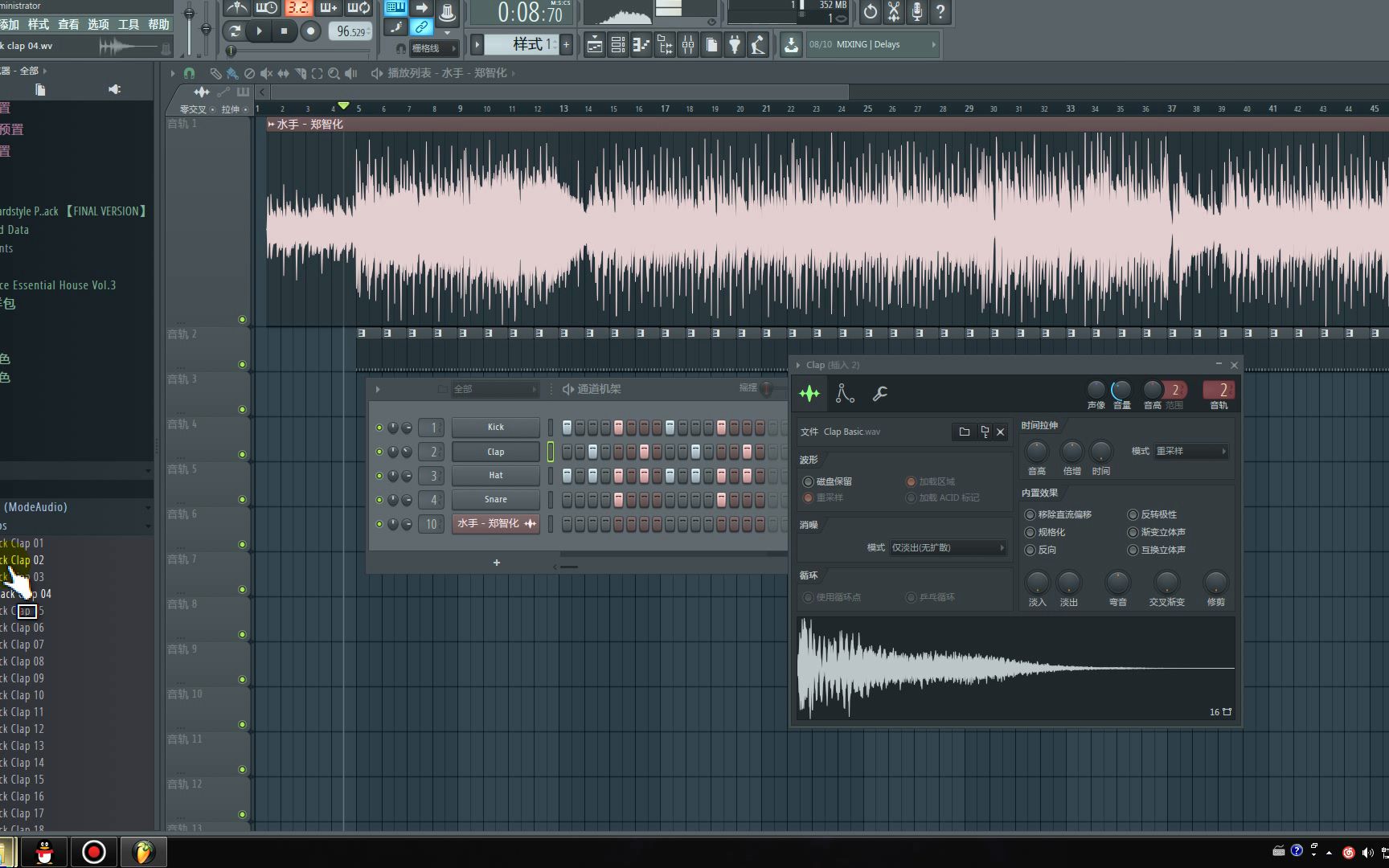Enable 互换立体声 option
Viewport: 1389px width, 868px height.
click(1133, 550)
